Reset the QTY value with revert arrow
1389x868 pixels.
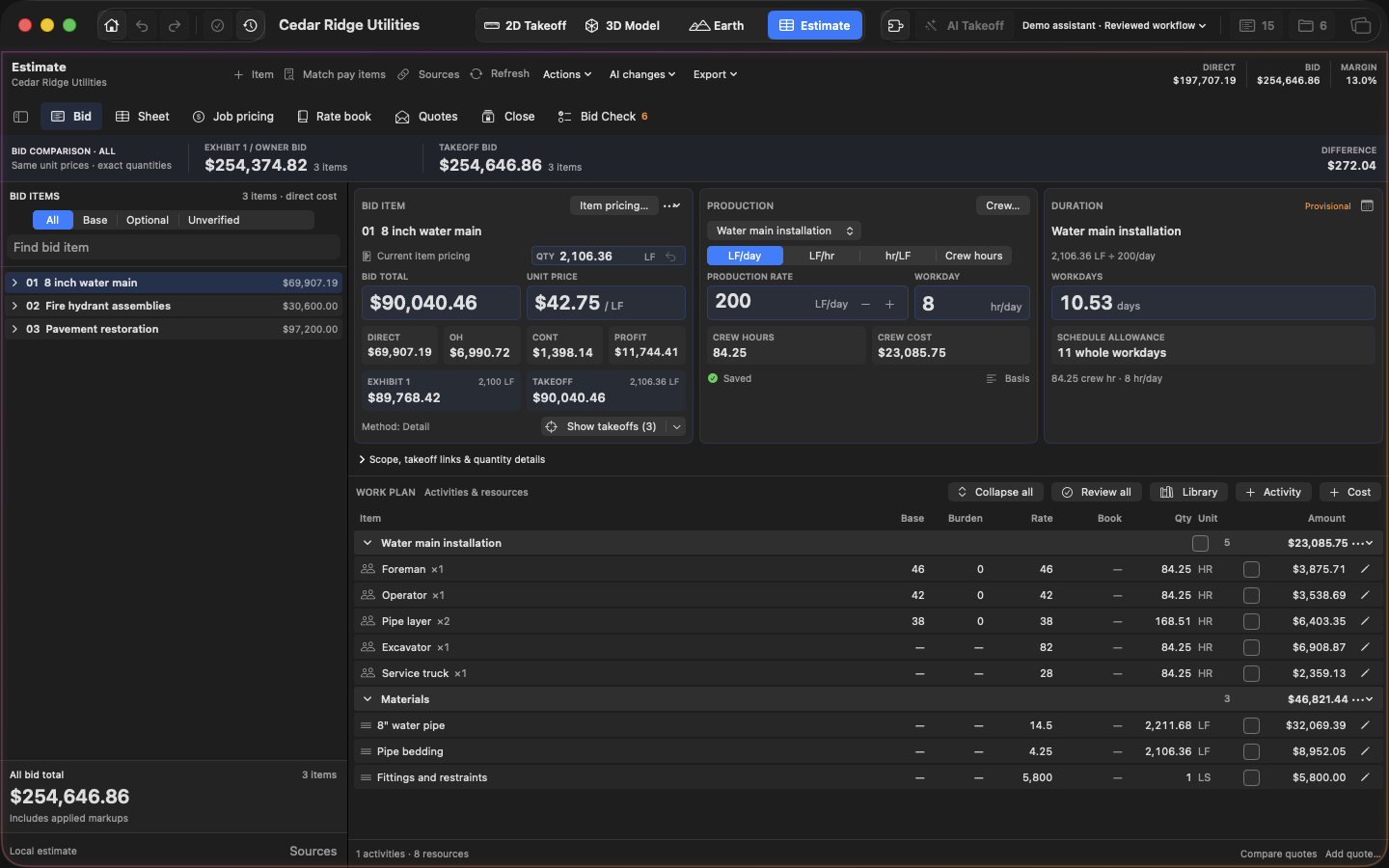[670, 257]
